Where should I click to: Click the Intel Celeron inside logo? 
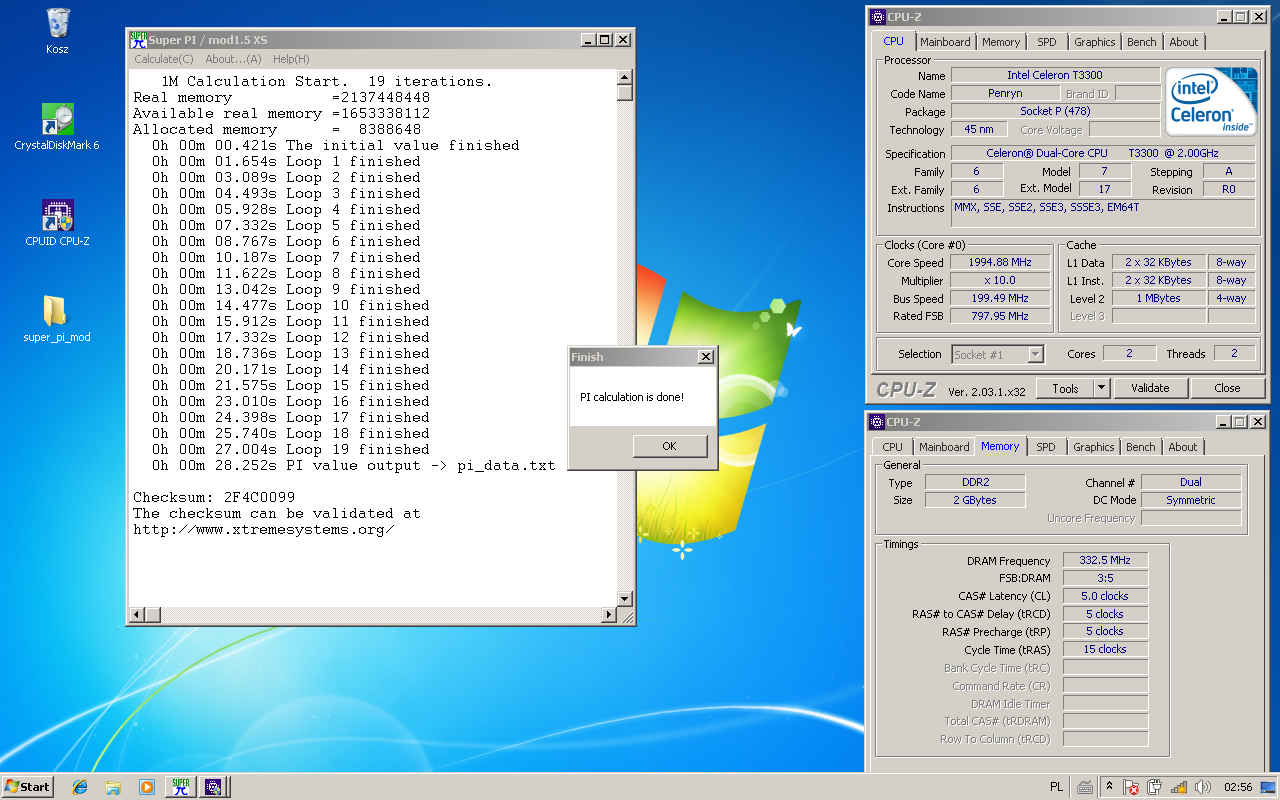pos(1212,102)
